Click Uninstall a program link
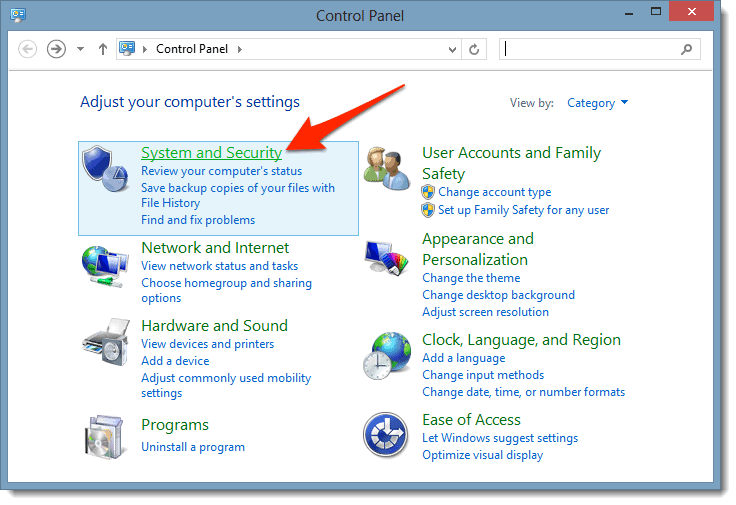This screenshot has height=505, width=736. coord(193,447)
